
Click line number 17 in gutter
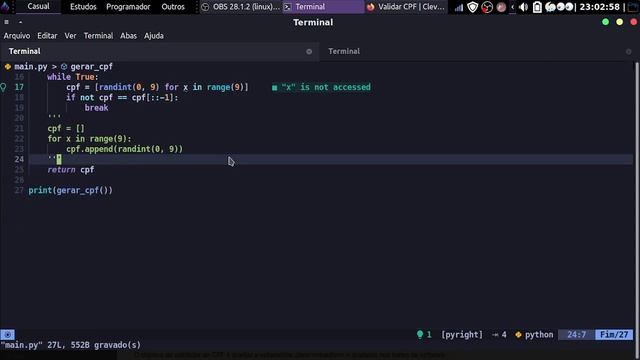click(19, 87)
